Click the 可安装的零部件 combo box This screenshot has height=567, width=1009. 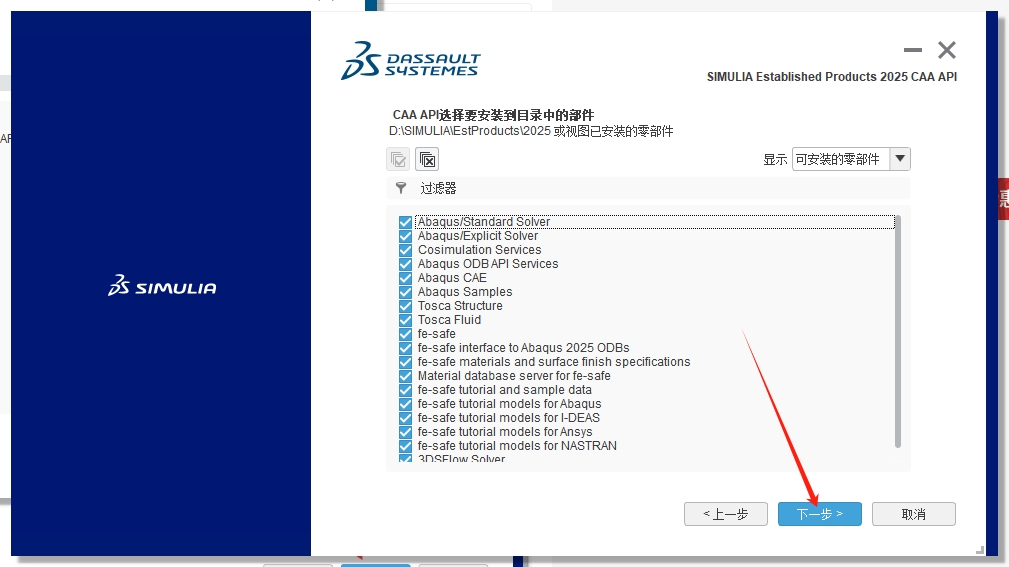(840, 159)
